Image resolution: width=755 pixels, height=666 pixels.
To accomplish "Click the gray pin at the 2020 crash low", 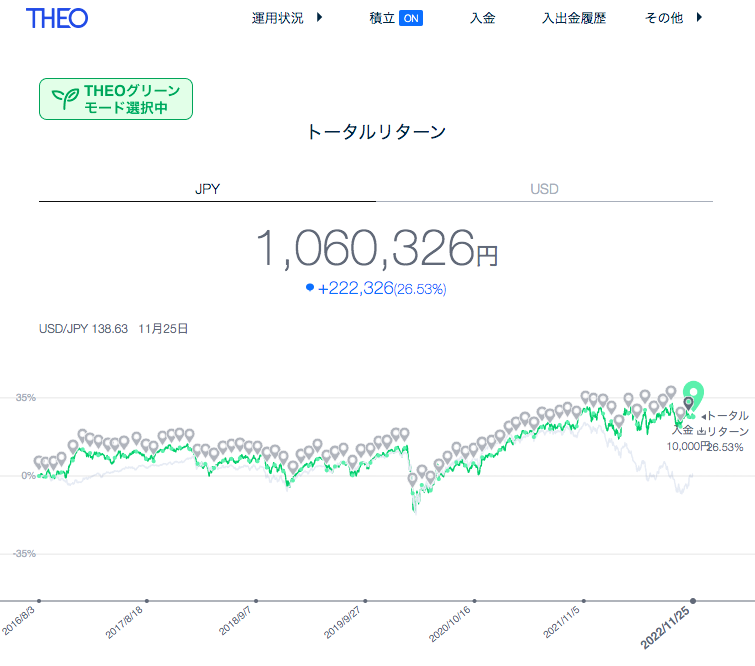I will [x=412, y=480].
